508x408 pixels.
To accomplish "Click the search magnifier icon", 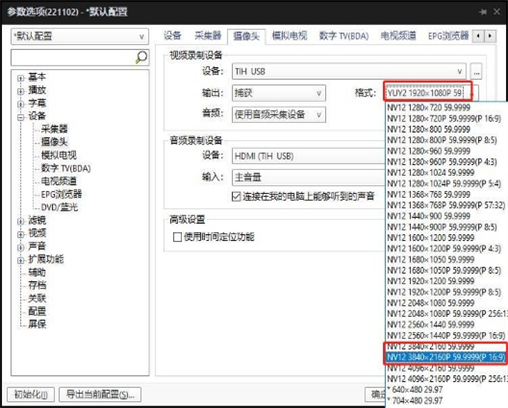I will click(x=141, y=57).
